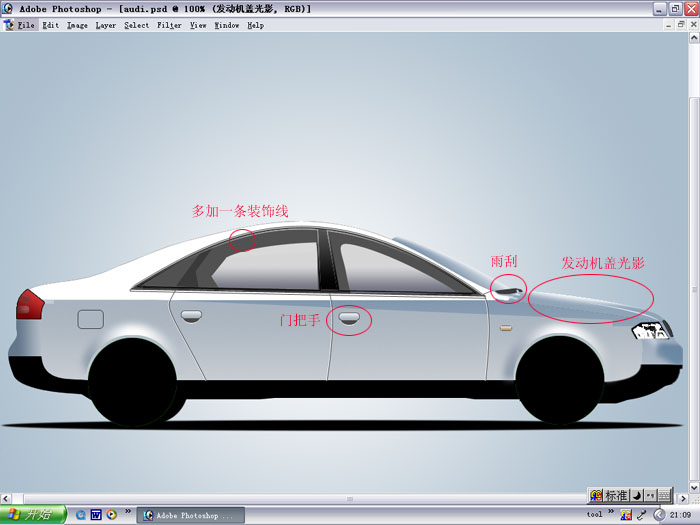Screen dimensions: 700x525
Task: Click the document icon beside File menu
Action: [x=8, y=25]
